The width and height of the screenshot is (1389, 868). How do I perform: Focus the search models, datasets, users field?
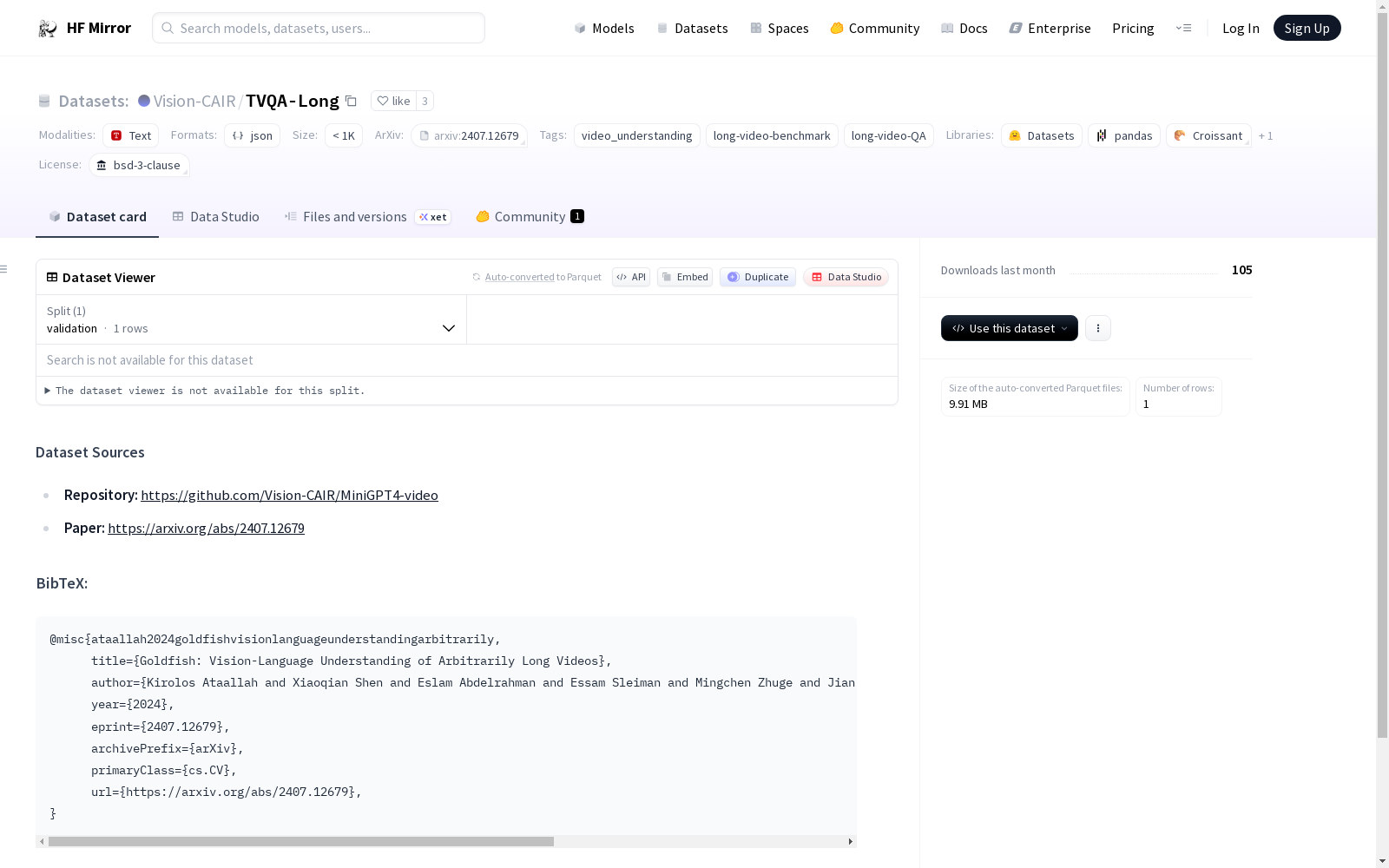click(319, 28)
